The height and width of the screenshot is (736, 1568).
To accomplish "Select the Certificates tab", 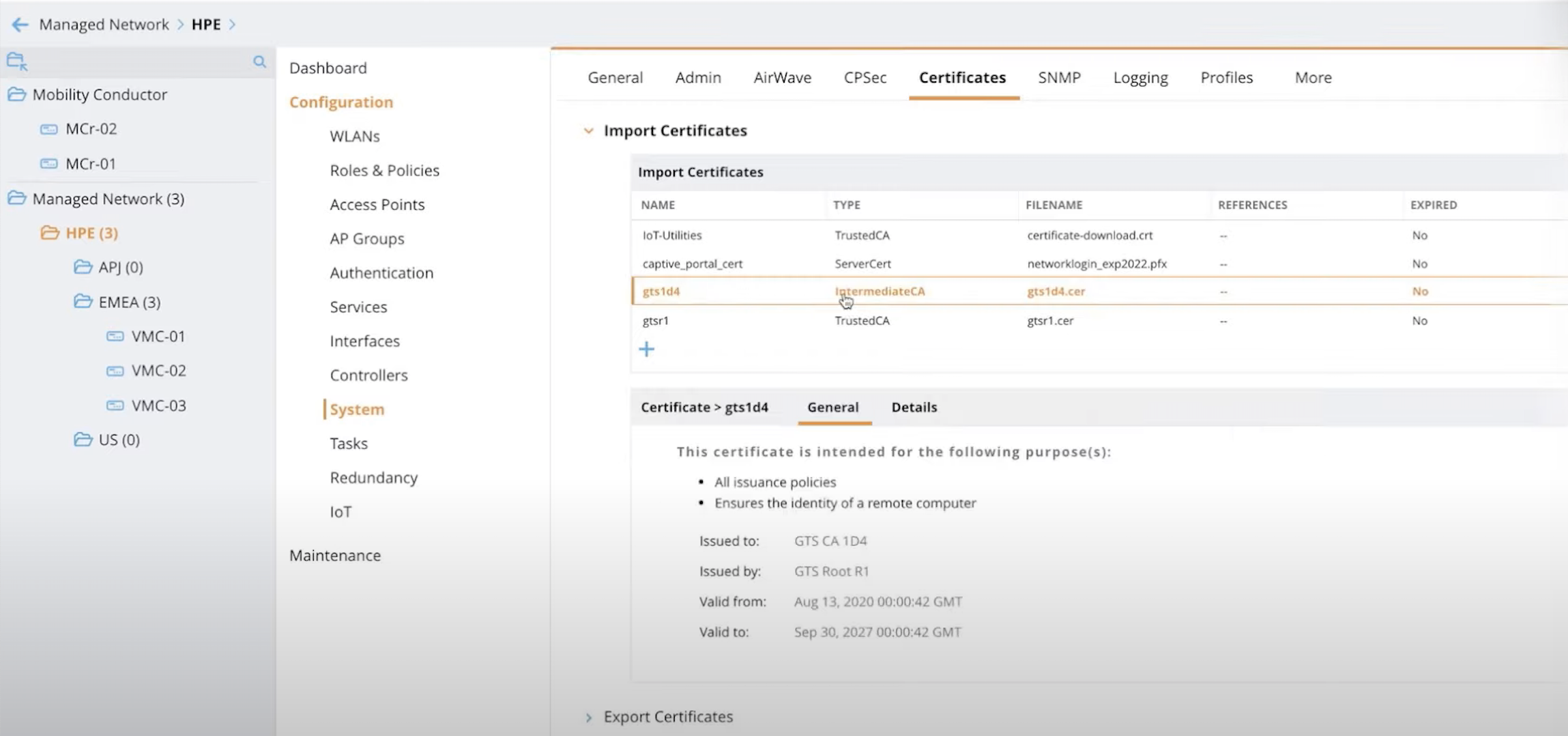I will click(962, 78).
